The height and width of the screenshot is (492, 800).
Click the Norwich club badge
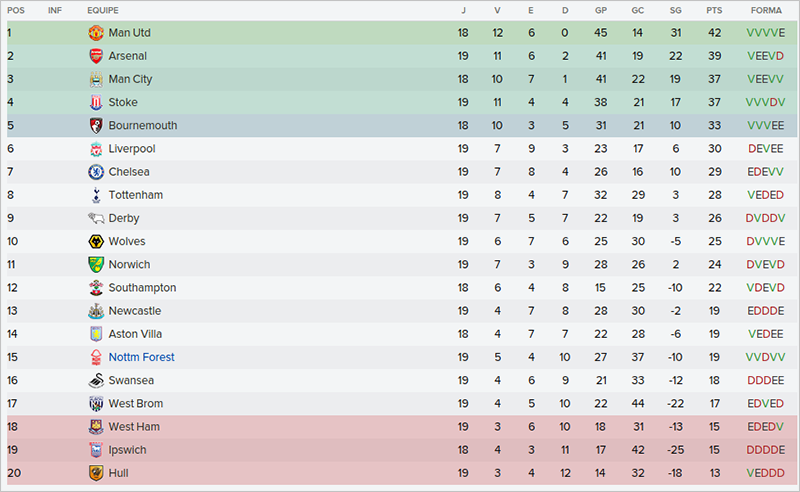[x=96, y=265]
